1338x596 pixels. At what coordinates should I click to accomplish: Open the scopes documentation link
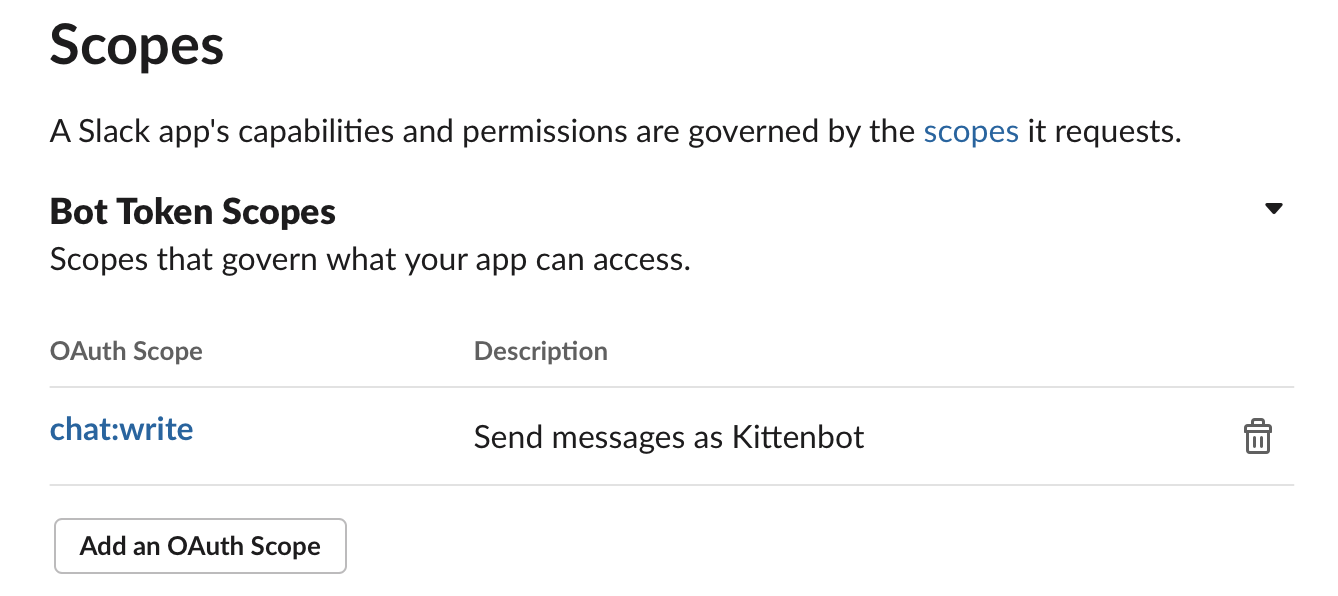coord(970,132)
